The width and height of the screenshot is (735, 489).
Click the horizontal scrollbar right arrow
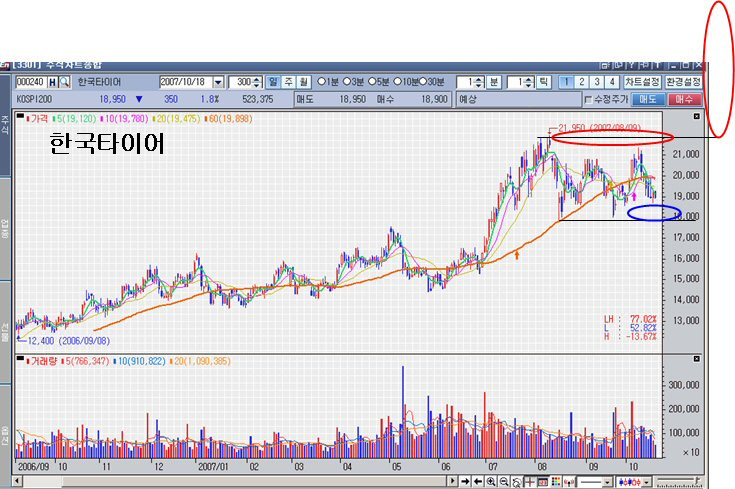(x=452, y=481)
